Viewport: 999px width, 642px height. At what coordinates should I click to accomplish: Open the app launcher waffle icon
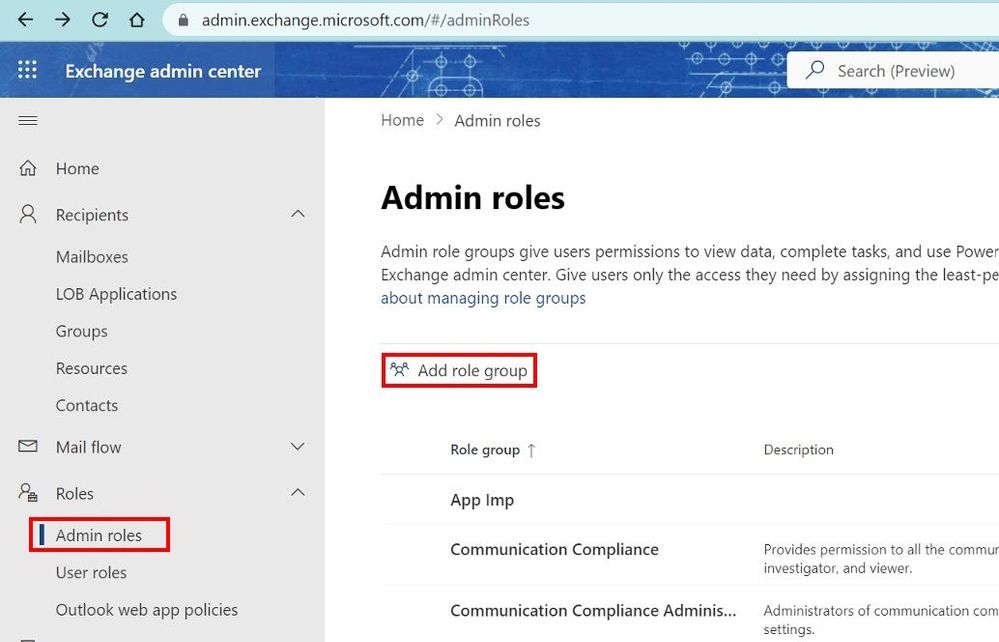click(x=27, y=69)
